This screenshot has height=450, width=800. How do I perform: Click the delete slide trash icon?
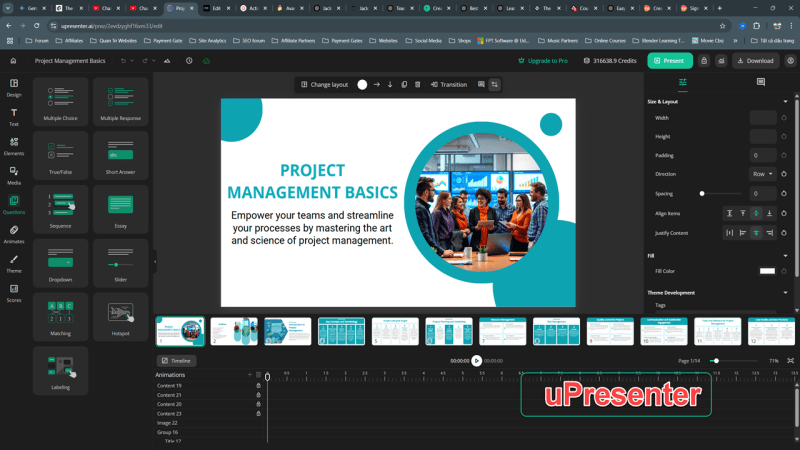pos(417,84)
